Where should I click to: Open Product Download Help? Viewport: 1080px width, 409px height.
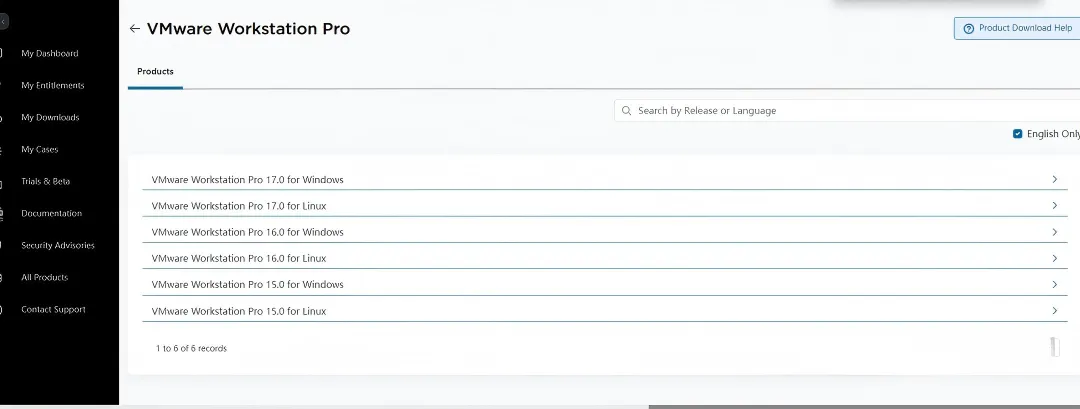(1017, 28)
